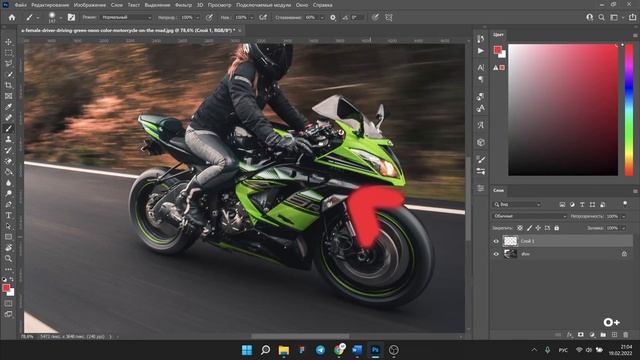Screen dimensions: 640x360
Task: Enable airbrush build-up effects toggle
Action: click(263, 18)
